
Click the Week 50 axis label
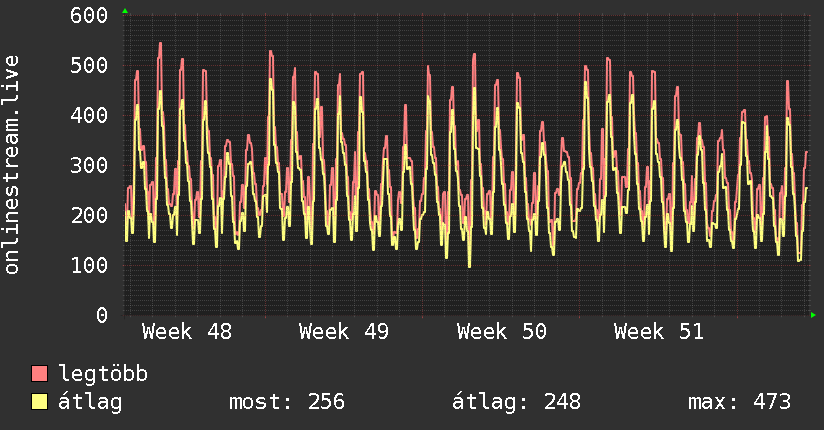click(501, 332)
